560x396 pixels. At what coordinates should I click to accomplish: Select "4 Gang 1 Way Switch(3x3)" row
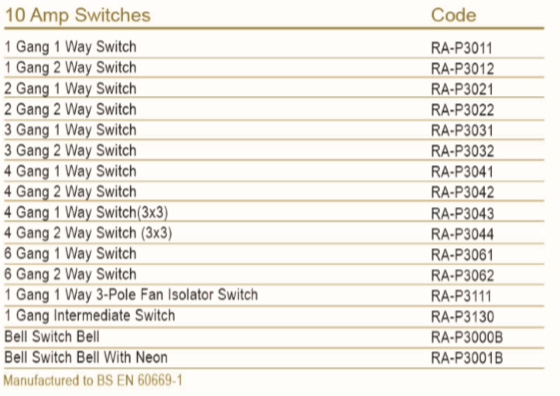[274, 212]
